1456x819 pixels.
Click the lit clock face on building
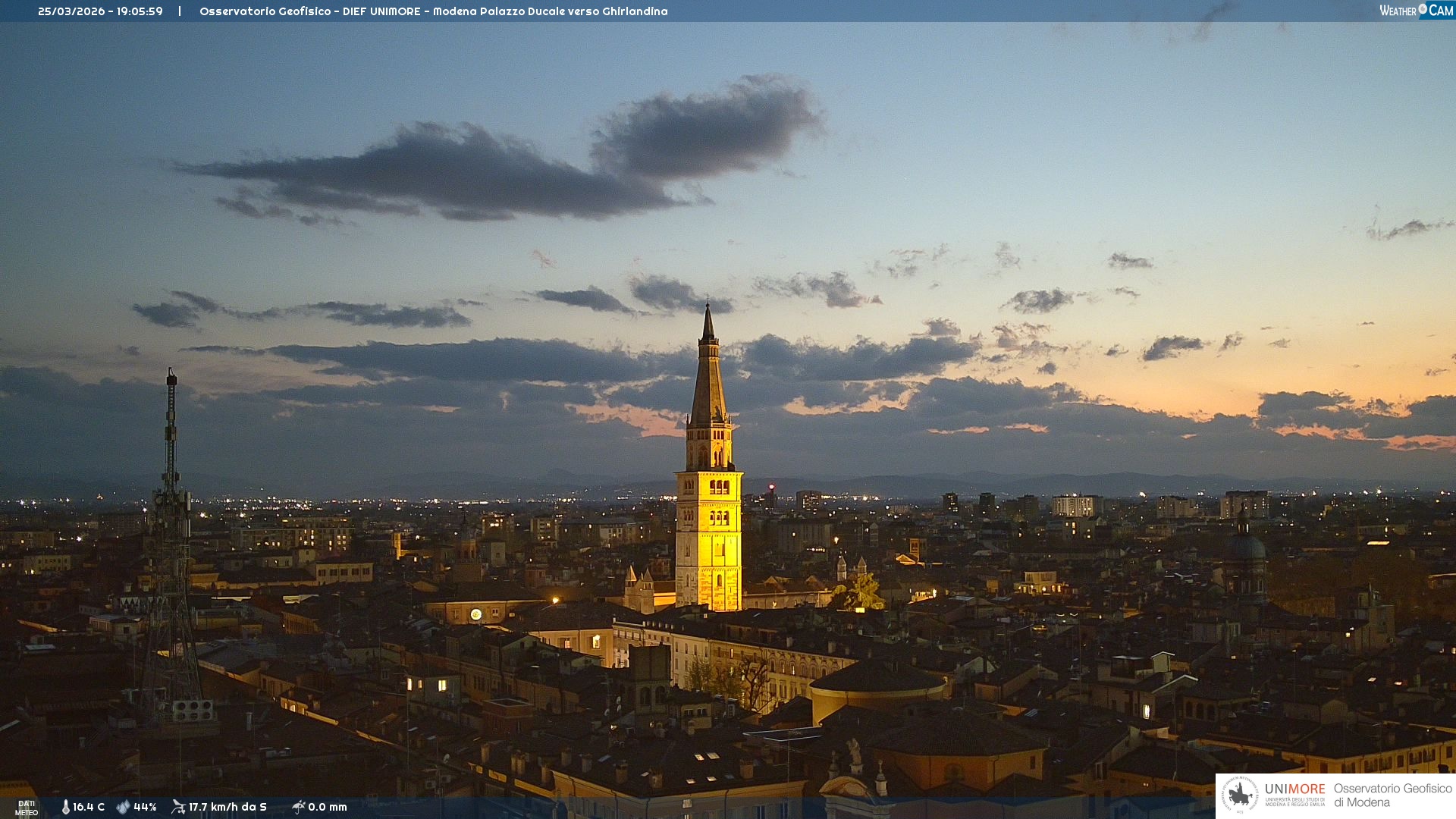[x=476, y=614]
